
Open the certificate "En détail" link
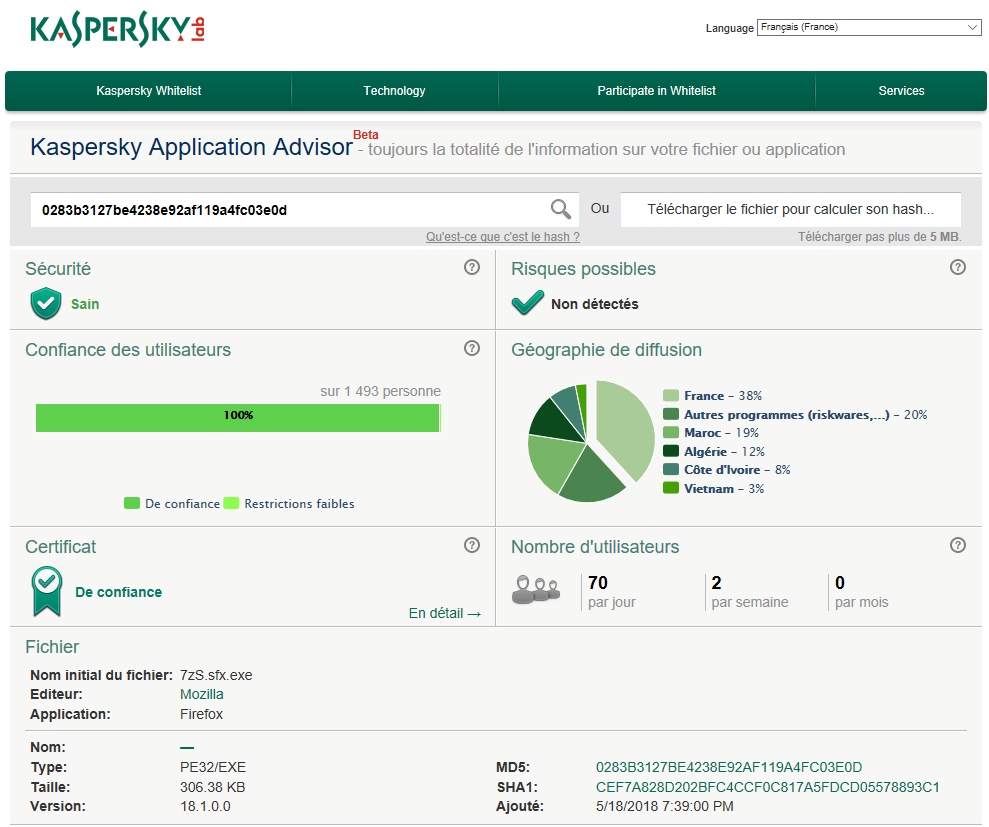pos(445,613)
